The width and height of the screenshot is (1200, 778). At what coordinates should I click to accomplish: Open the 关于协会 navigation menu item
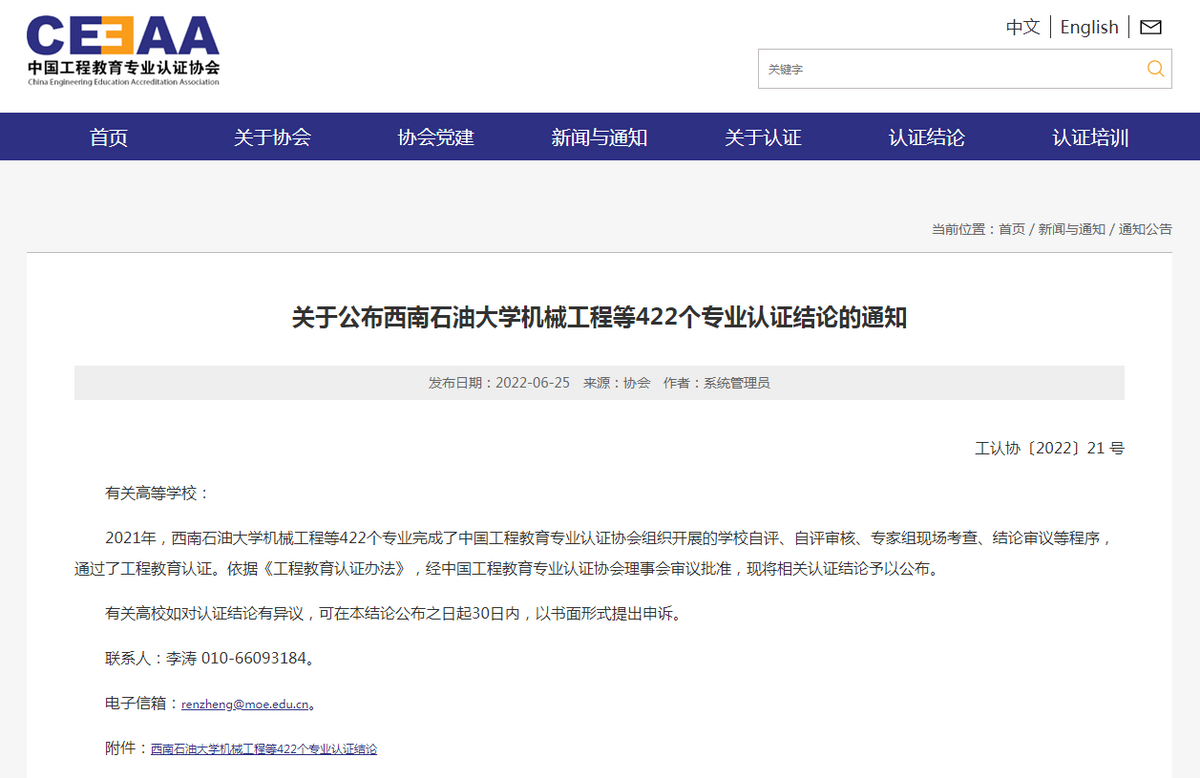[x=272, y=137]
